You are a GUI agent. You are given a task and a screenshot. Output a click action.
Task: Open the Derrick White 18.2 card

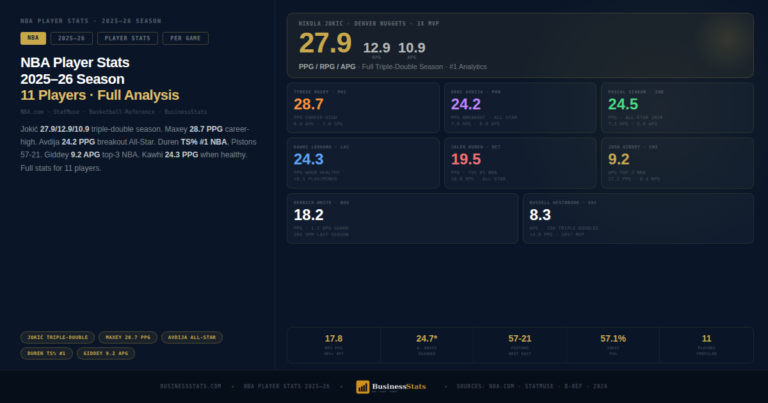pos(402,218)
